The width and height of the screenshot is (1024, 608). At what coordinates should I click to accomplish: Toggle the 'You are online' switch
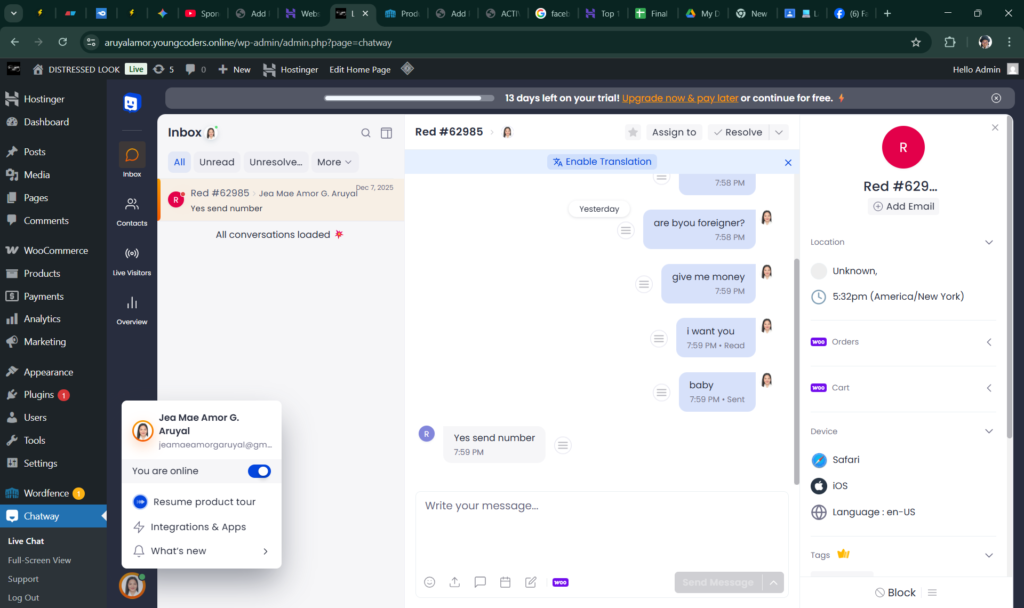pyautogui.click(x=259, y=471)
